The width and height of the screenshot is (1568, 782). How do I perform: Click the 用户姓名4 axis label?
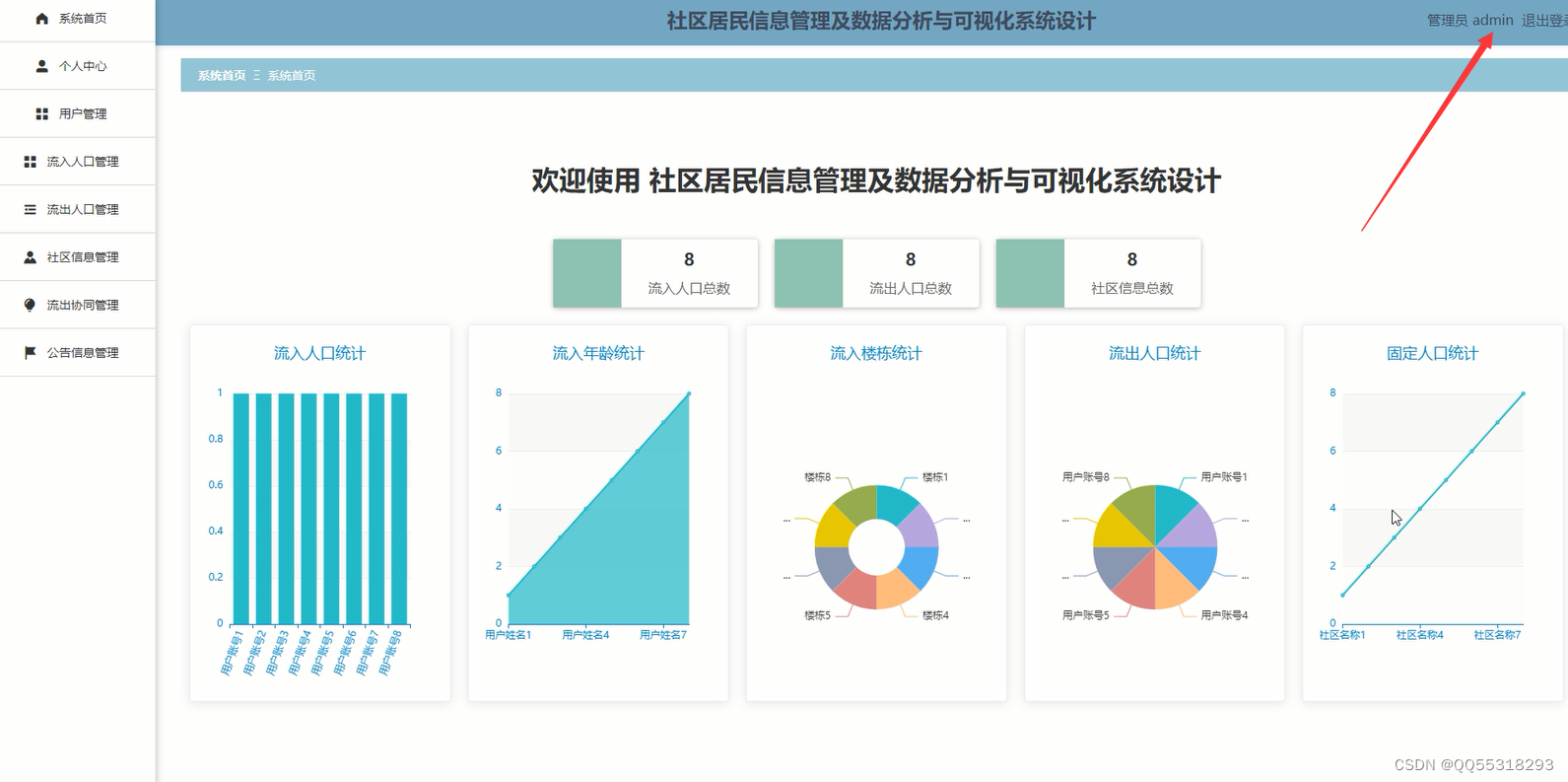(585, 635)
